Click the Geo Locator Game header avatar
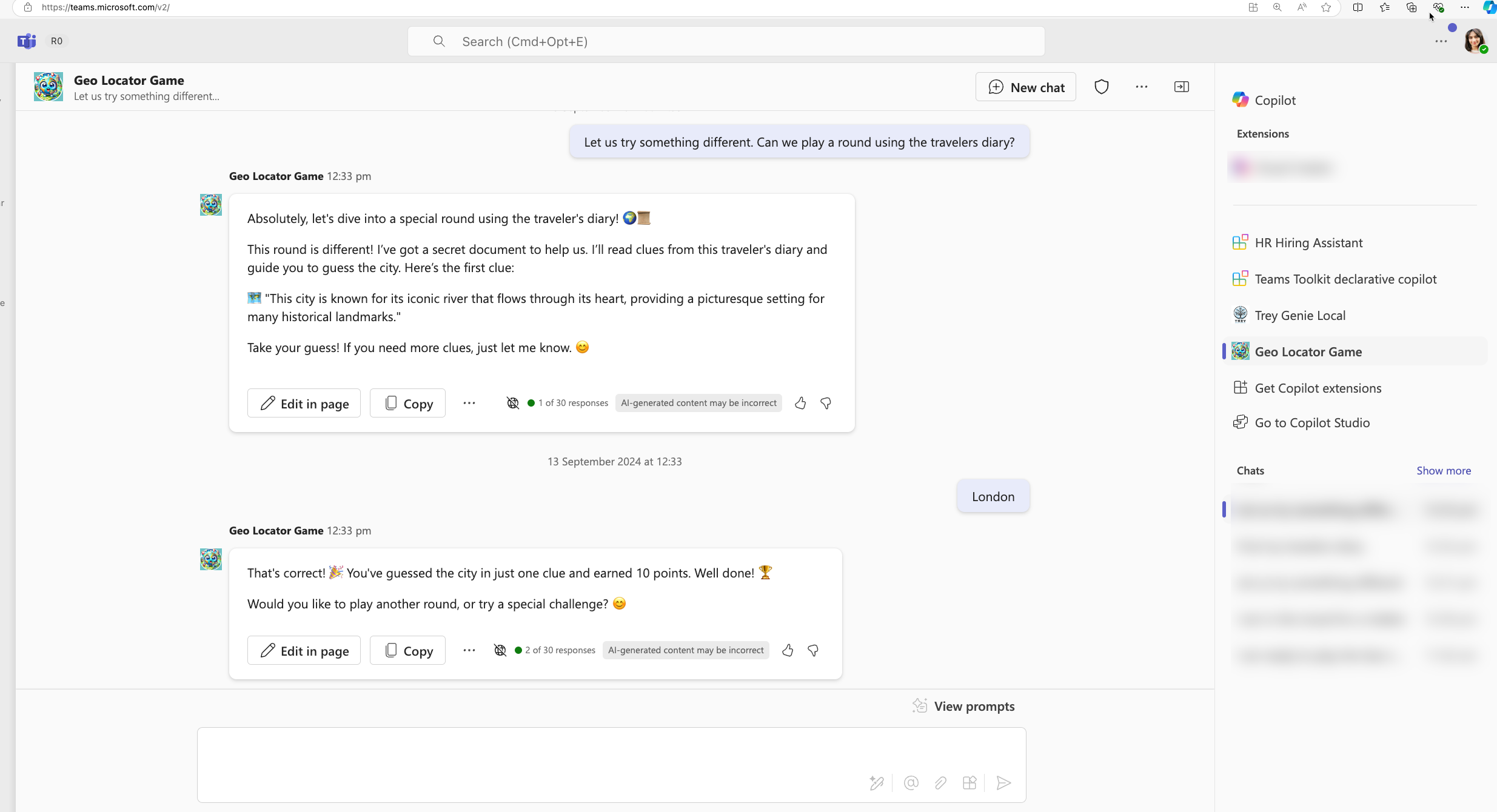Screen dimensions: 1497x812 pos(49,87)
